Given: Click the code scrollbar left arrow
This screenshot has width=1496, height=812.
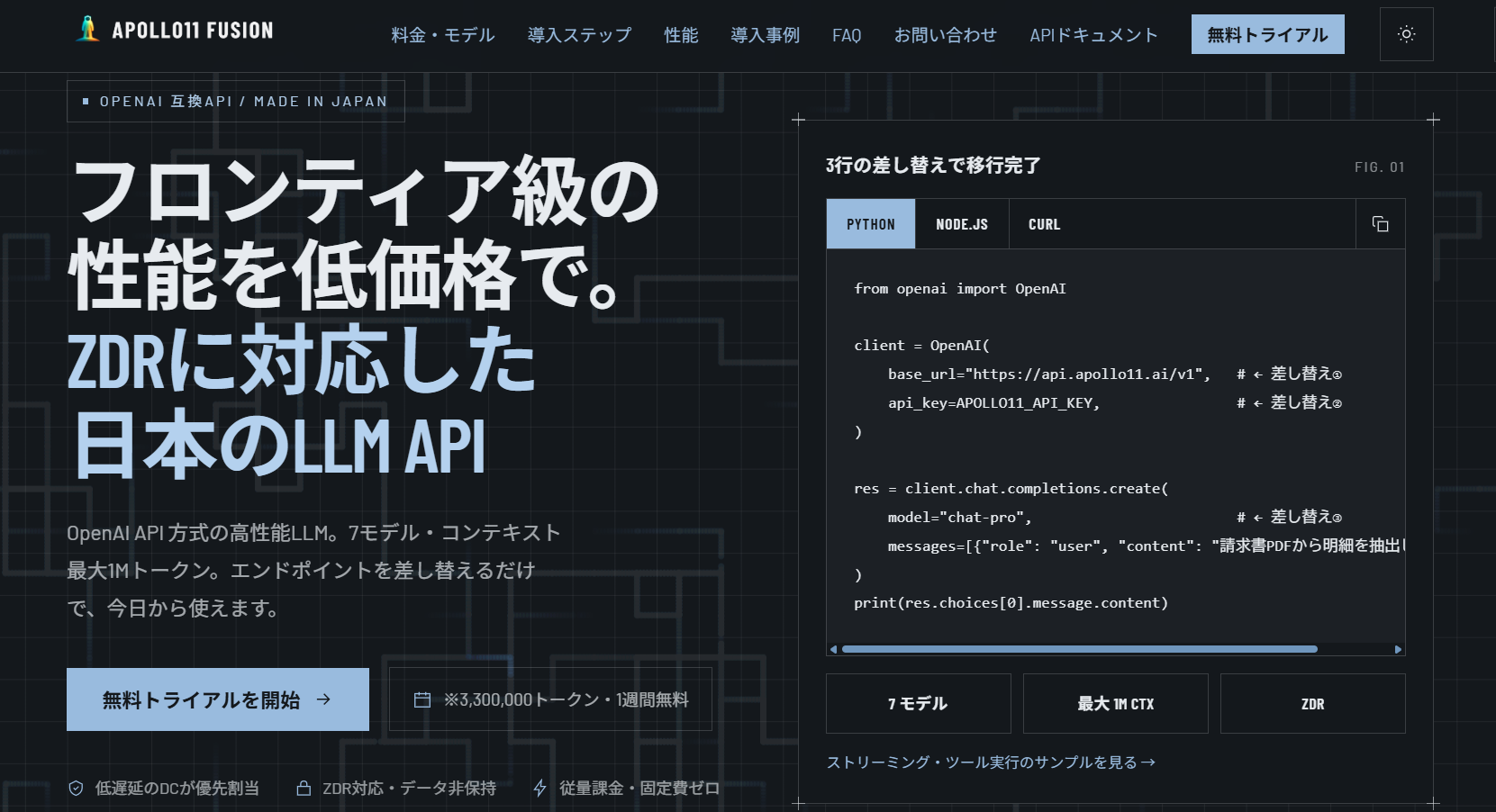Looking at the screenshot, I should [833, 649].
